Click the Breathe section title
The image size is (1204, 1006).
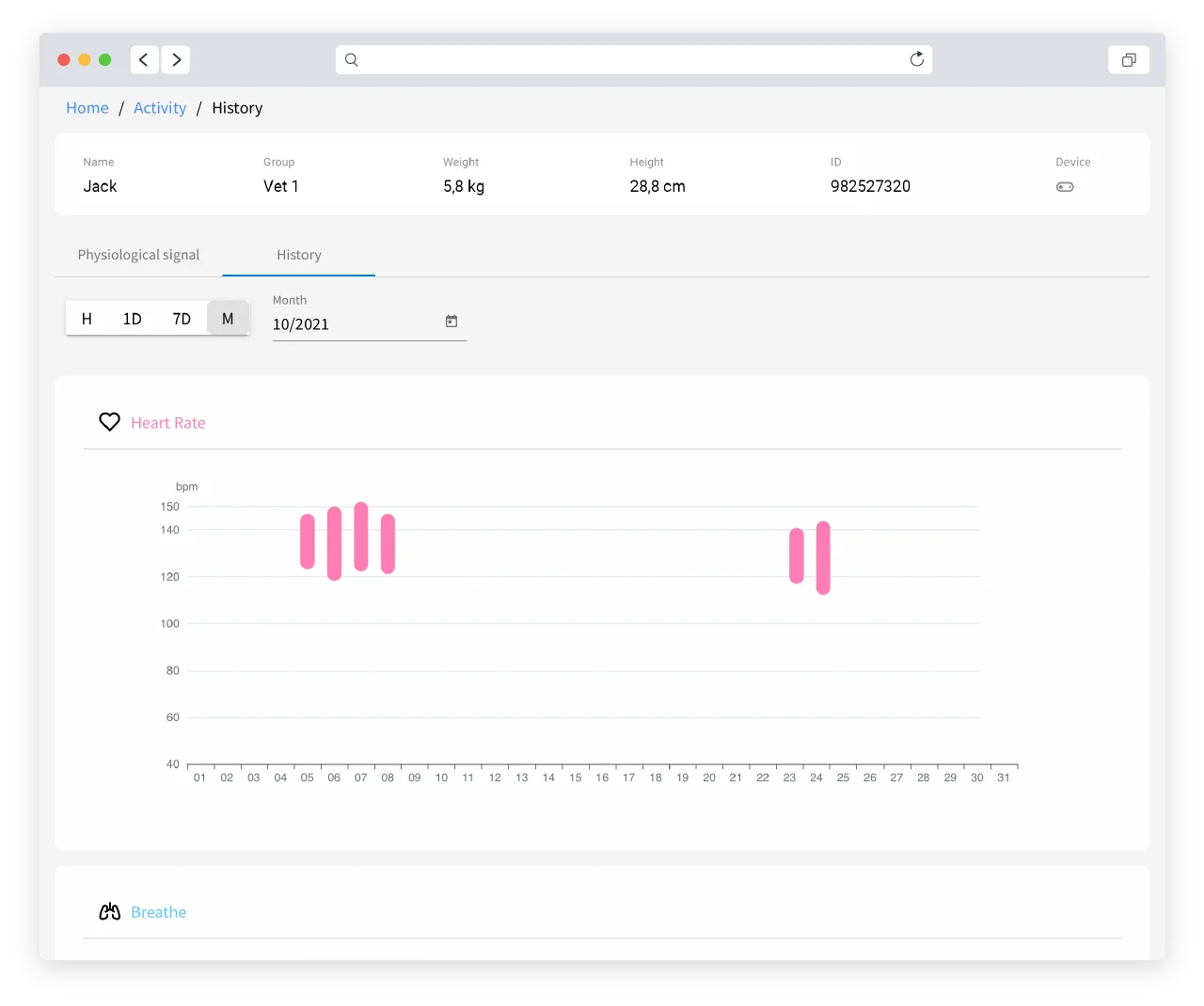pos(159,912)
